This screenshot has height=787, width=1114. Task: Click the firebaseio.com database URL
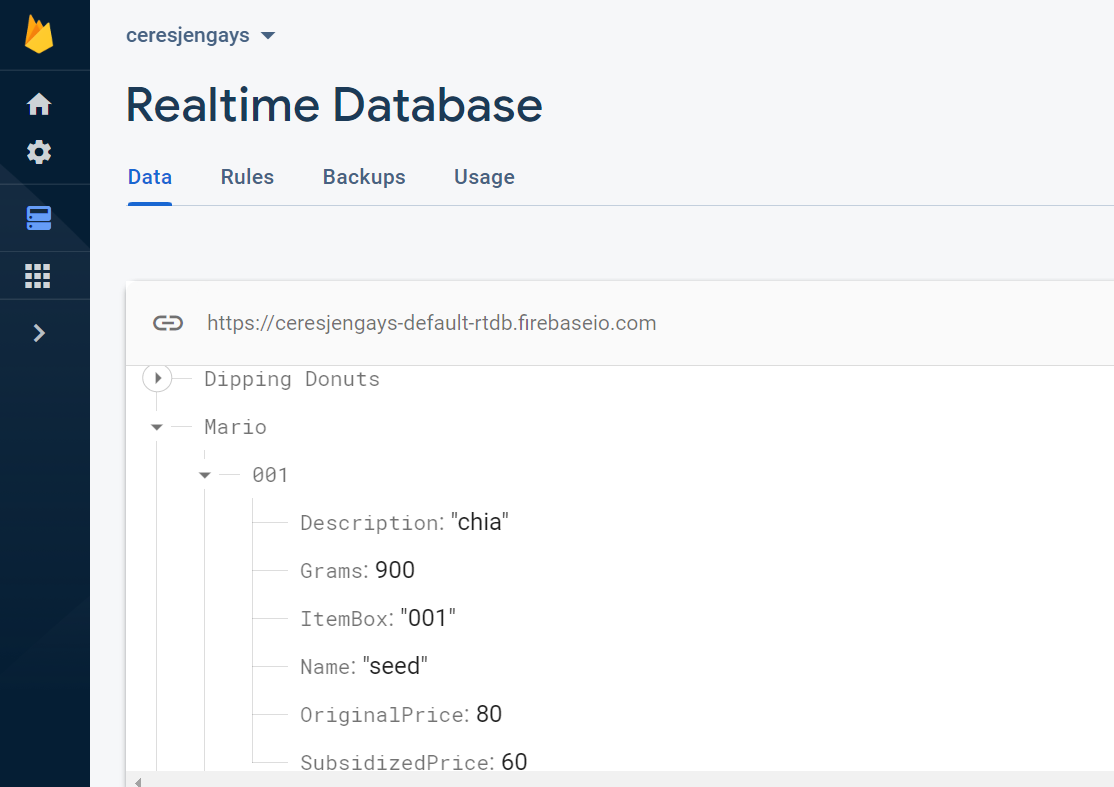[432, 323]
